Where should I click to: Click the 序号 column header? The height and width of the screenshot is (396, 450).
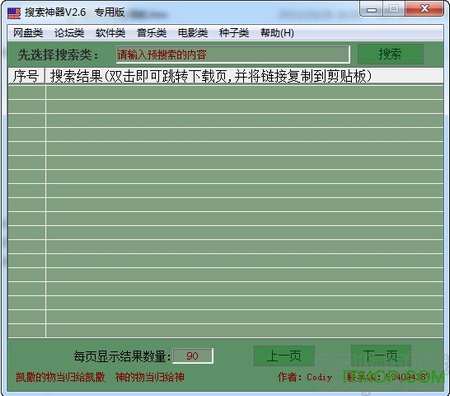26,77
